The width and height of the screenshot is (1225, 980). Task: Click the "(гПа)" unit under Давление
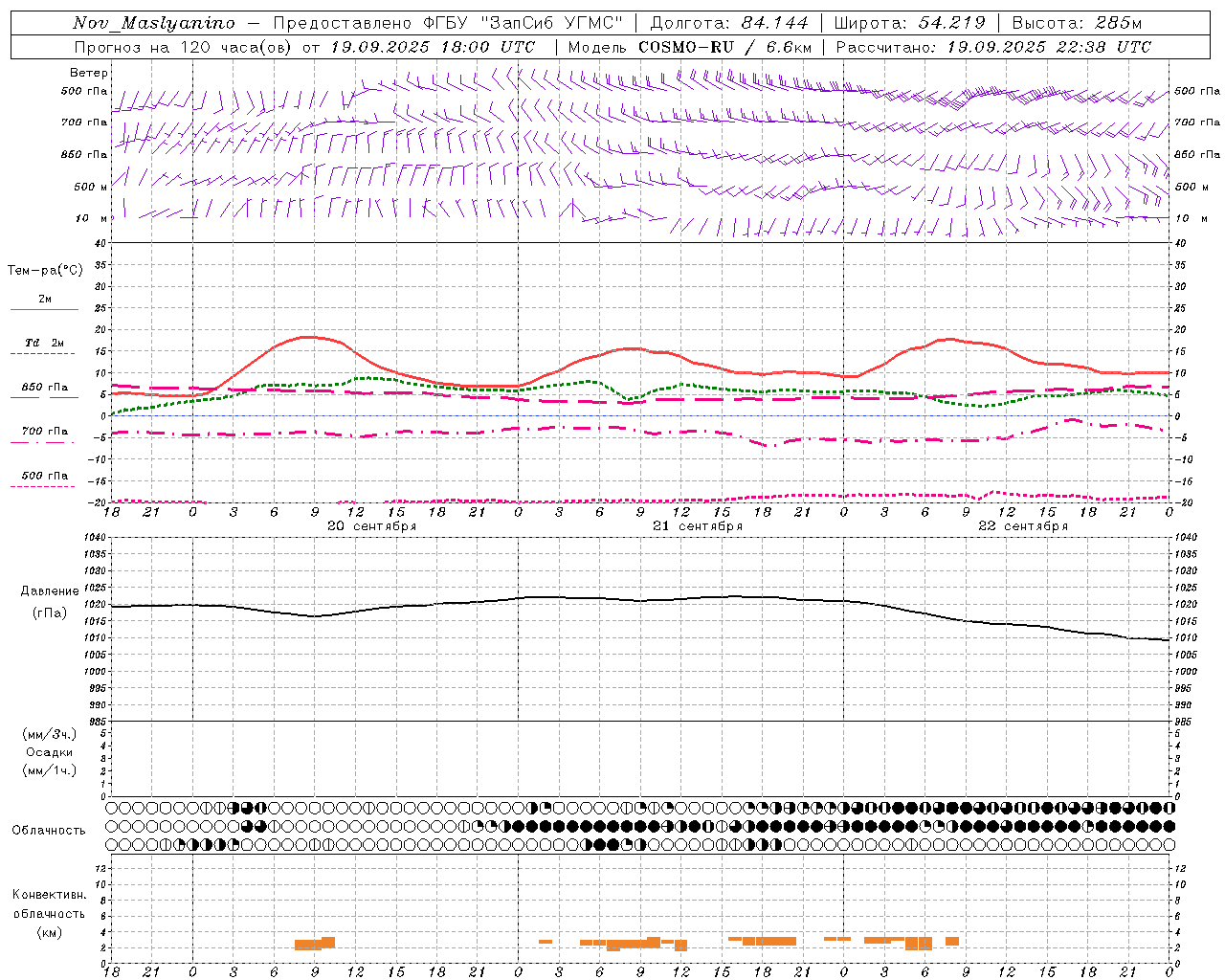tap(50, 612)
